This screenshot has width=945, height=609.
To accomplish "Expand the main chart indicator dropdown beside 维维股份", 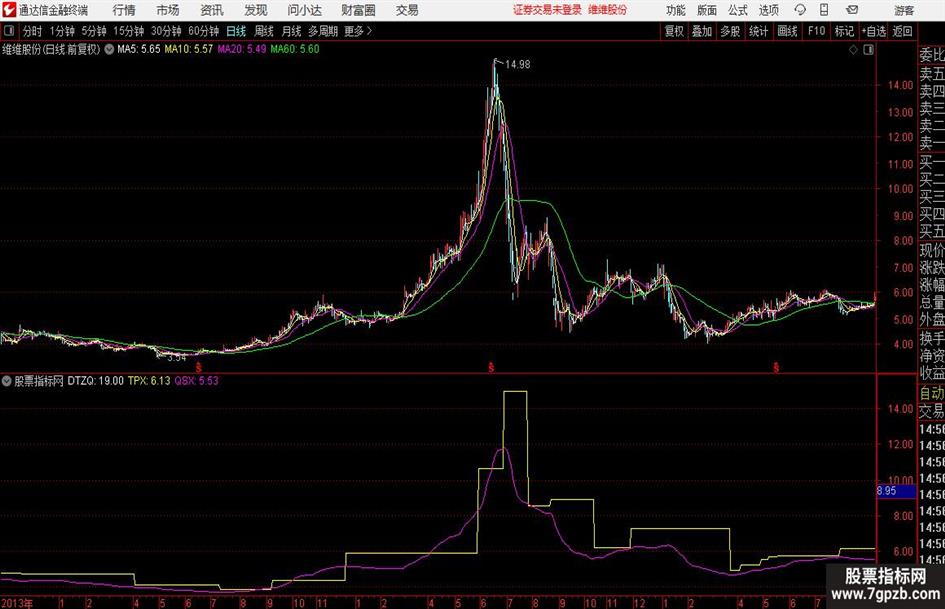I will tap(109, 49).
